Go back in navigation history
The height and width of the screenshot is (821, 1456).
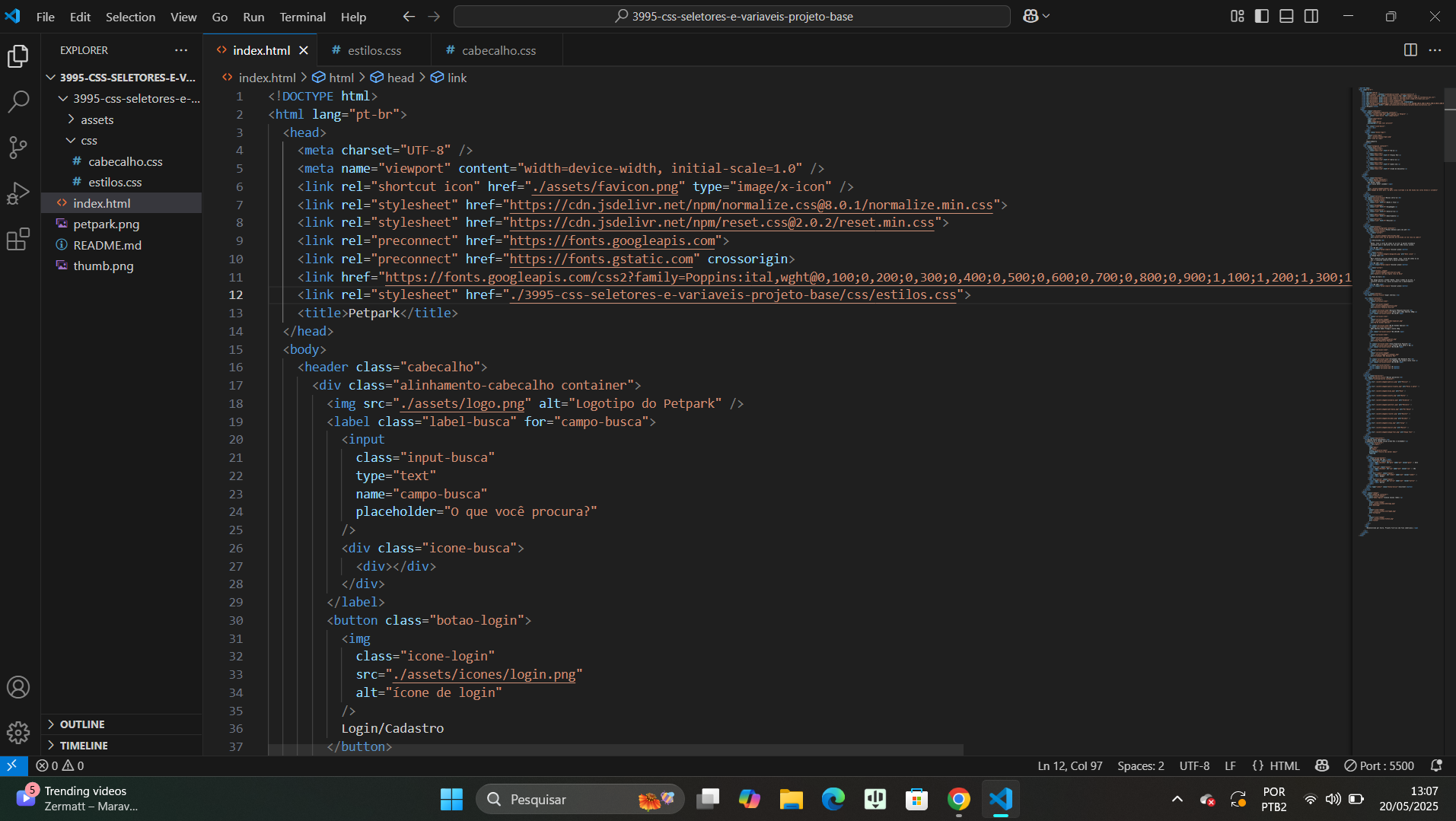[x=409, y=16]
